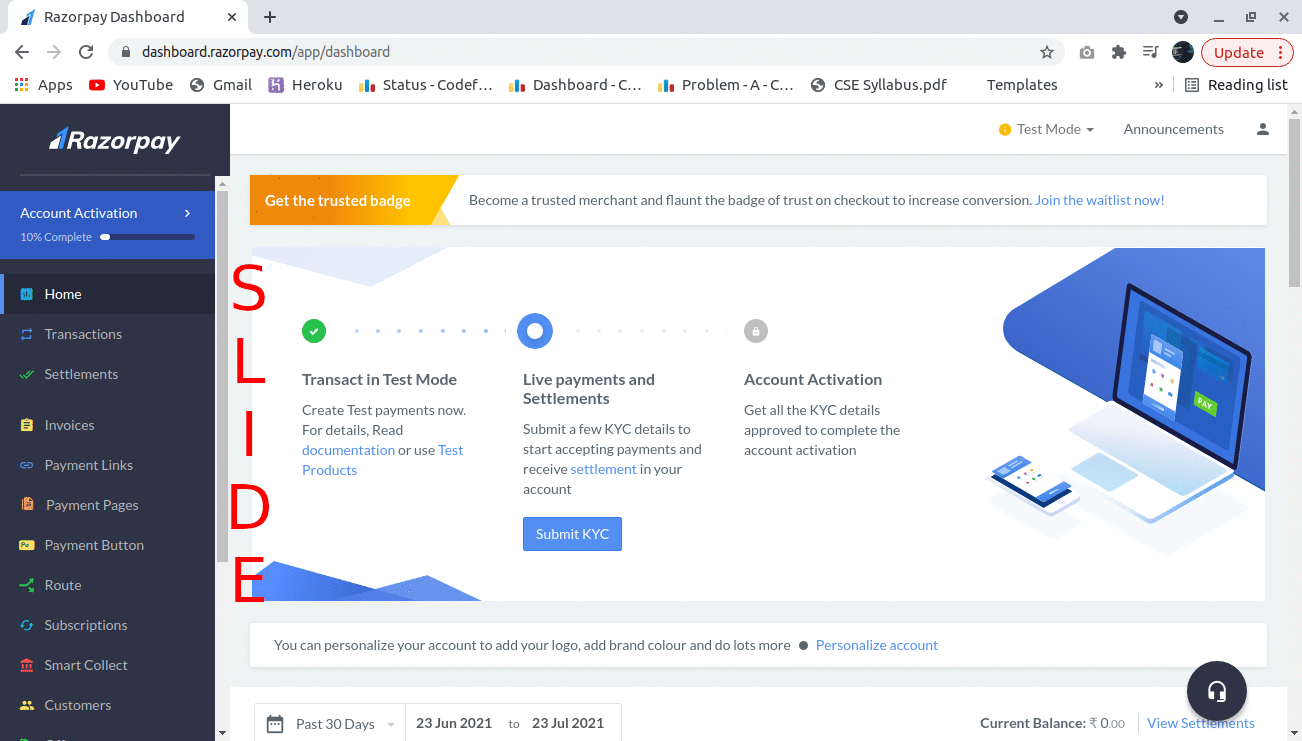
Task: Select the Razorpay Dashboard browser tab
Action: 127,17
